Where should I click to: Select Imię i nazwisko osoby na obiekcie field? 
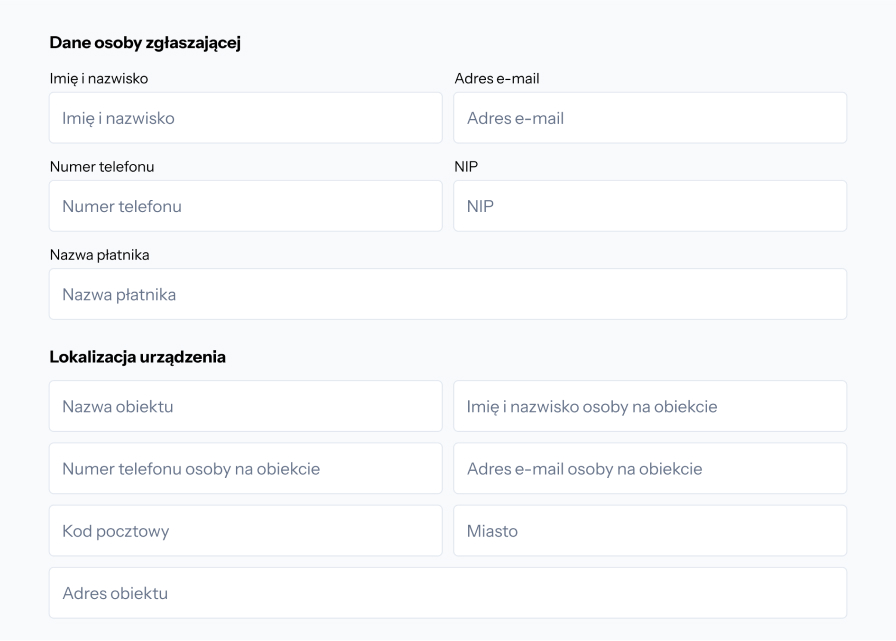click(x=650, y=406)
